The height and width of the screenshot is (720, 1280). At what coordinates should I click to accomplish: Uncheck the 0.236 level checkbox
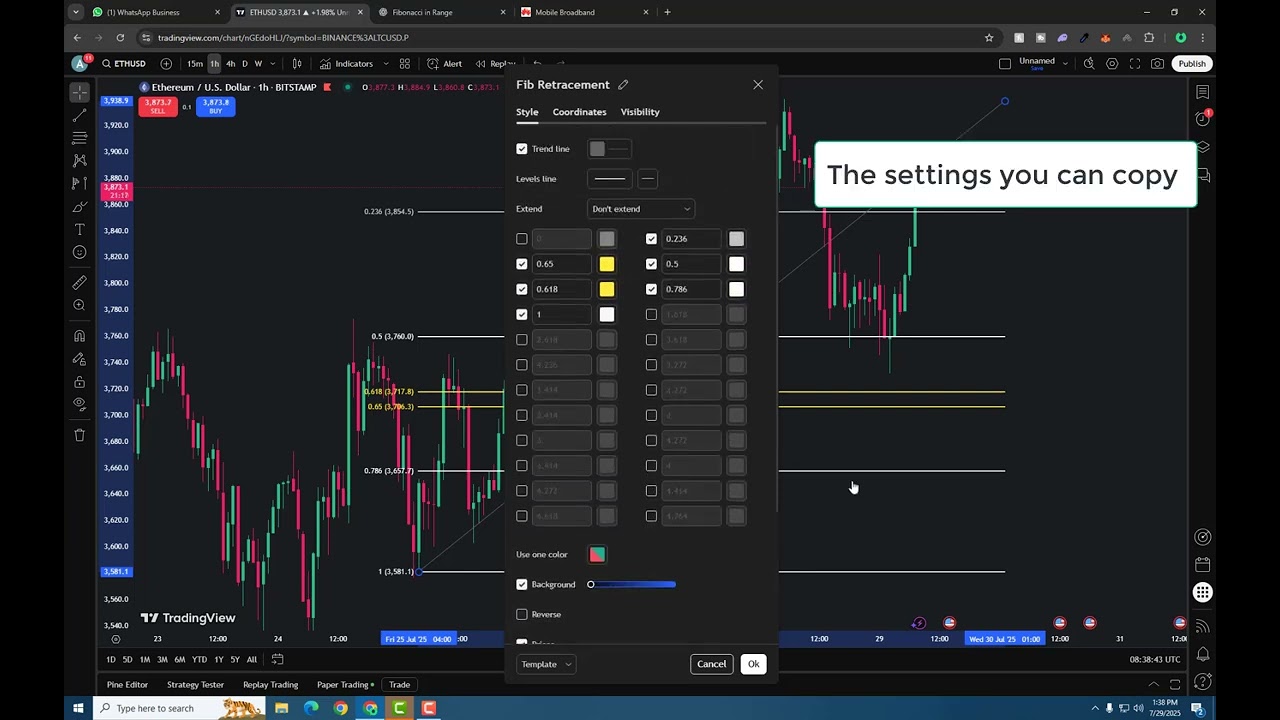(x=652, y=239)
